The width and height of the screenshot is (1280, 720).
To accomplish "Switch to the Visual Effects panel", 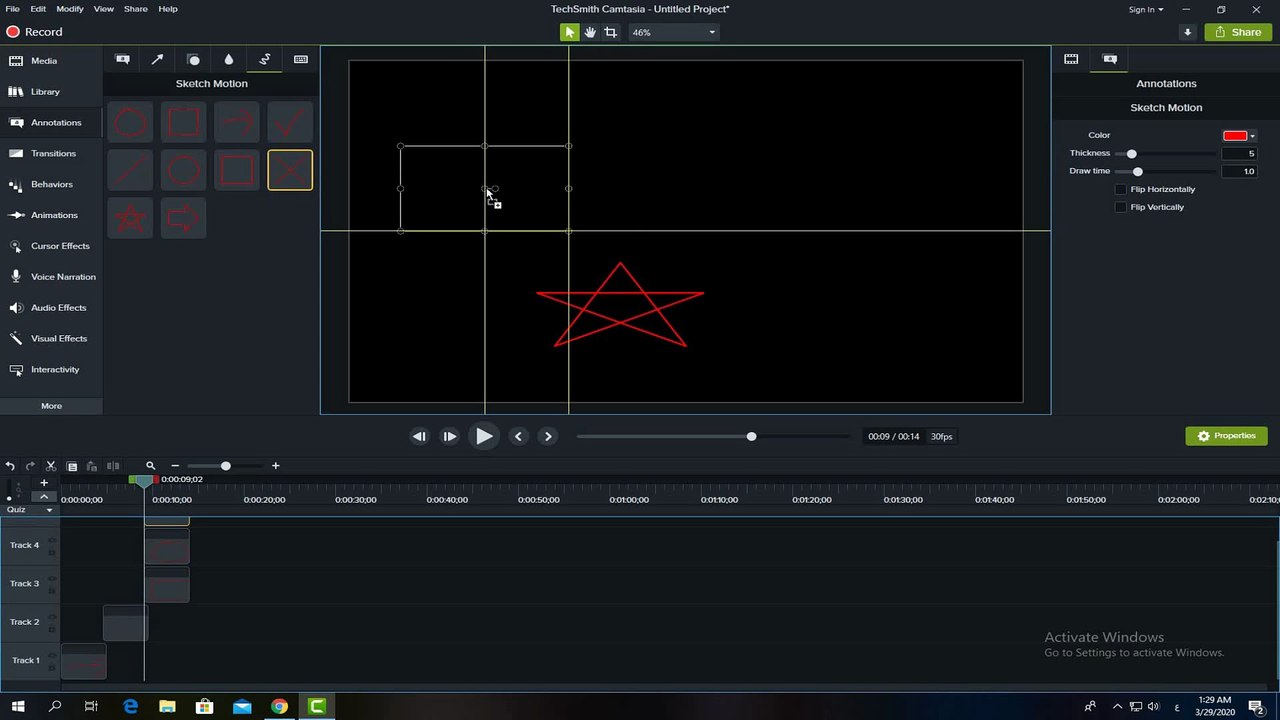I will [x=51, y=339].
